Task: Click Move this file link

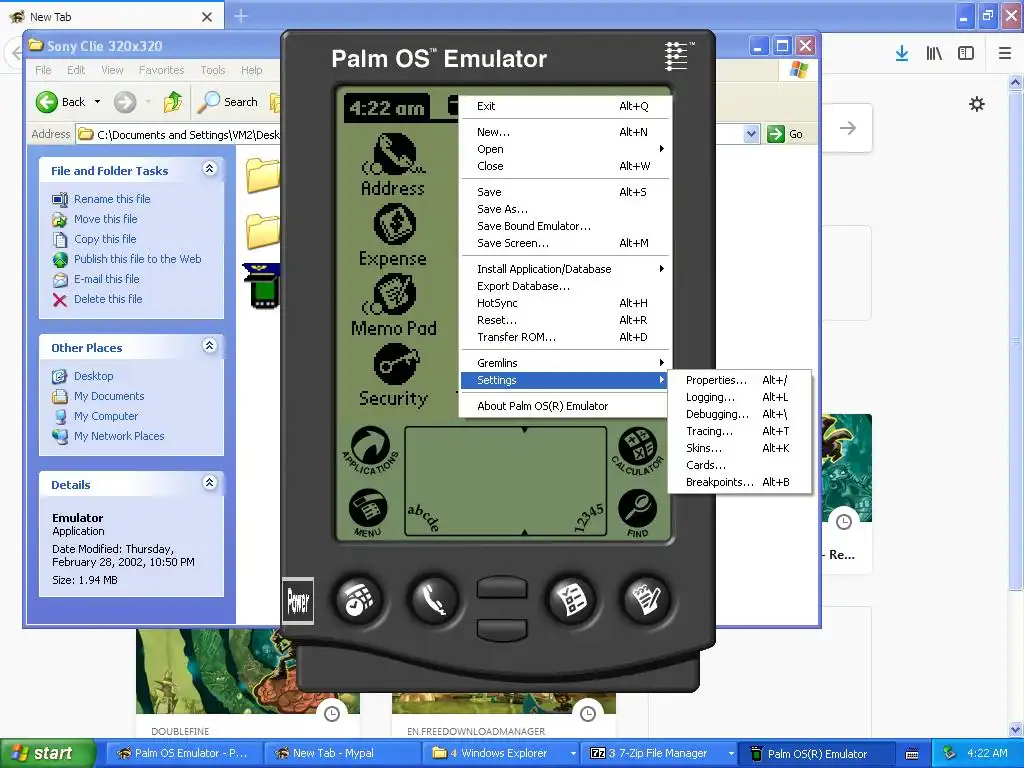Action: (x=105, y=219)
